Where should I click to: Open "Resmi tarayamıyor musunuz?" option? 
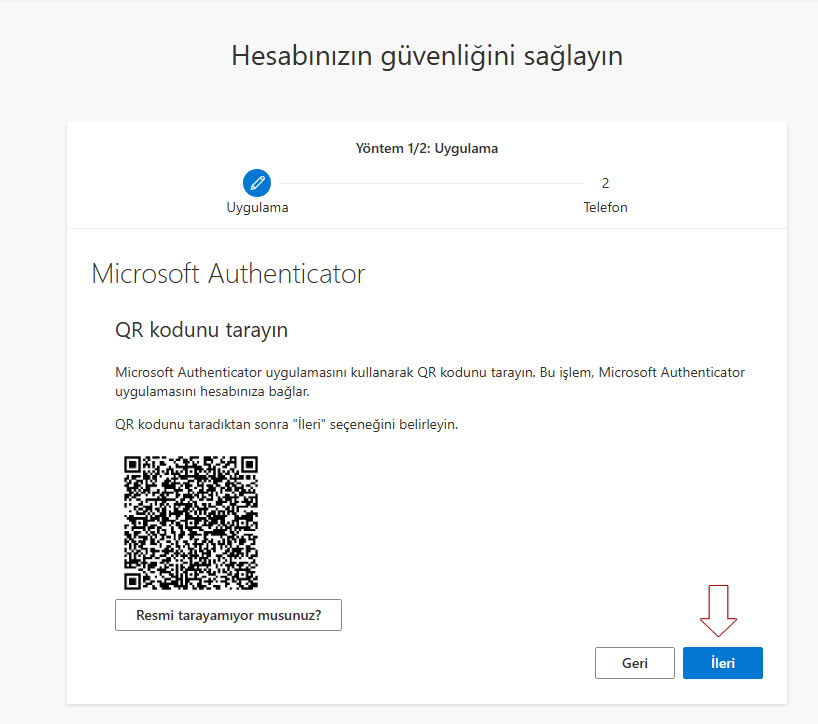(228, 615)
